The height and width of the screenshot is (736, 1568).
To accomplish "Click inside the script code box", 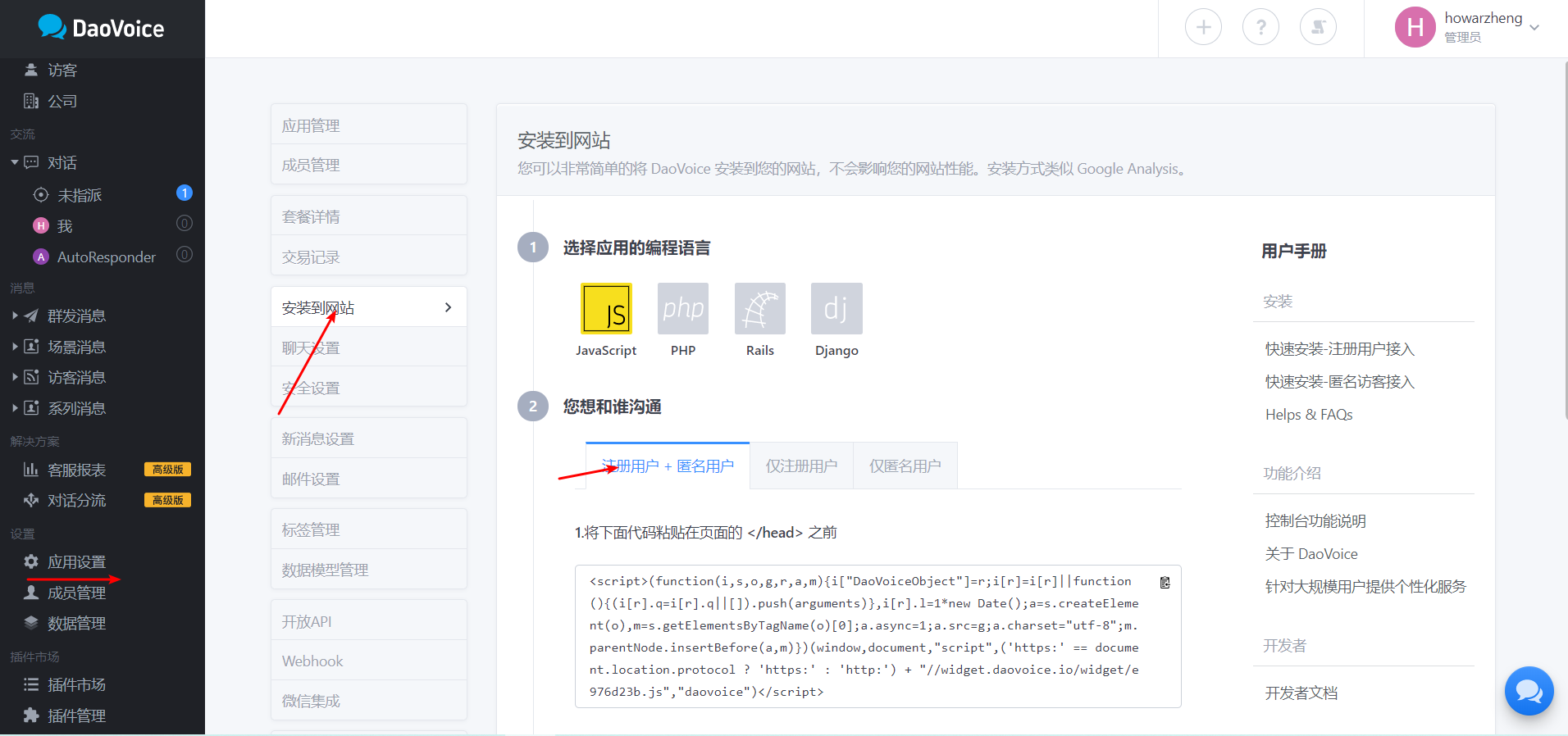I will pos(877,636).
